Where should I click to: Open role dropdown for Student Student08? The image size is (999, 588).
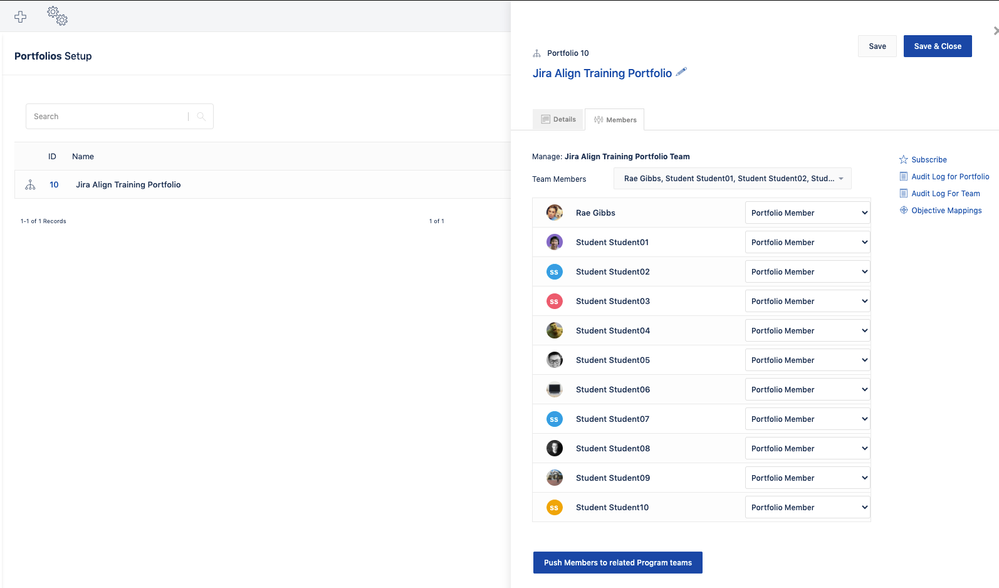(807, 448)
